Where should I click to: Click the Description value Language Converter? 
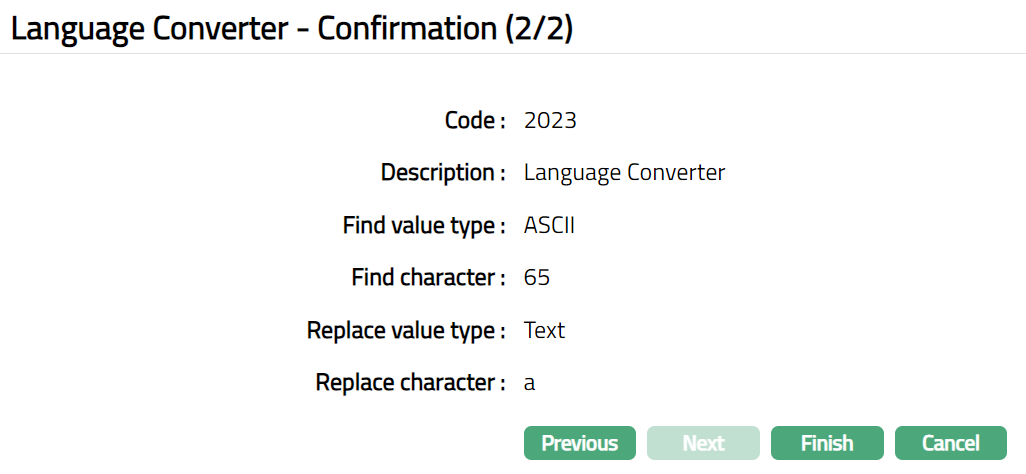tap(624, 173)
